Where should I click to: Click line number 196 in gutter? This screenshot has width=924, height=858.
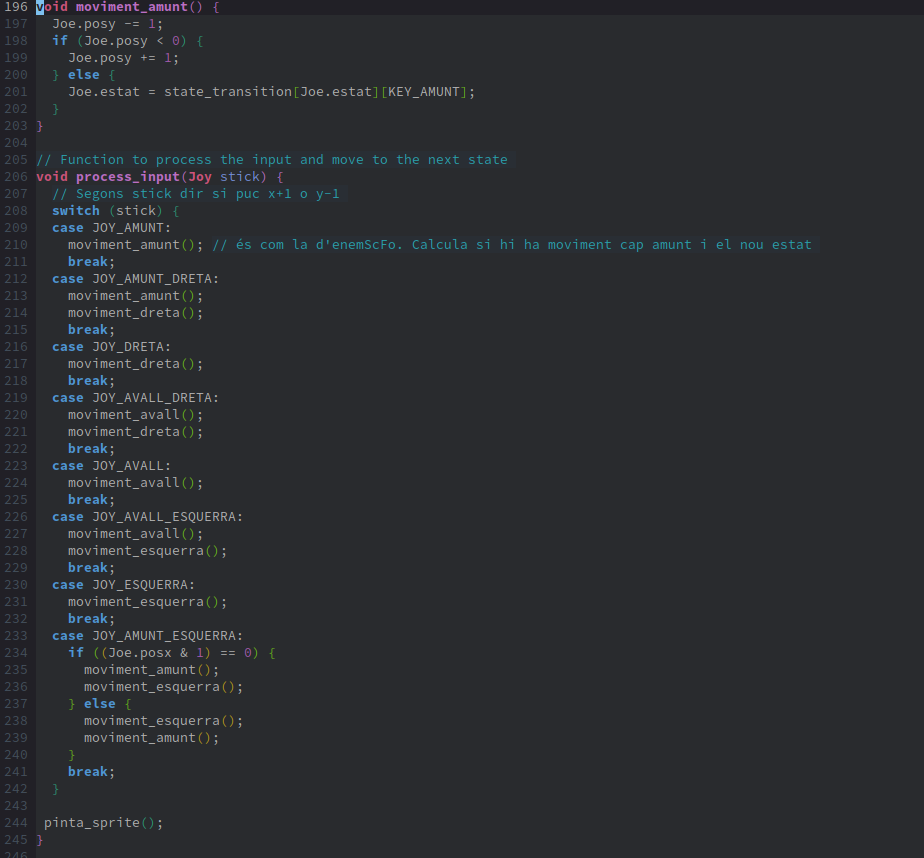tap(16, 7)
